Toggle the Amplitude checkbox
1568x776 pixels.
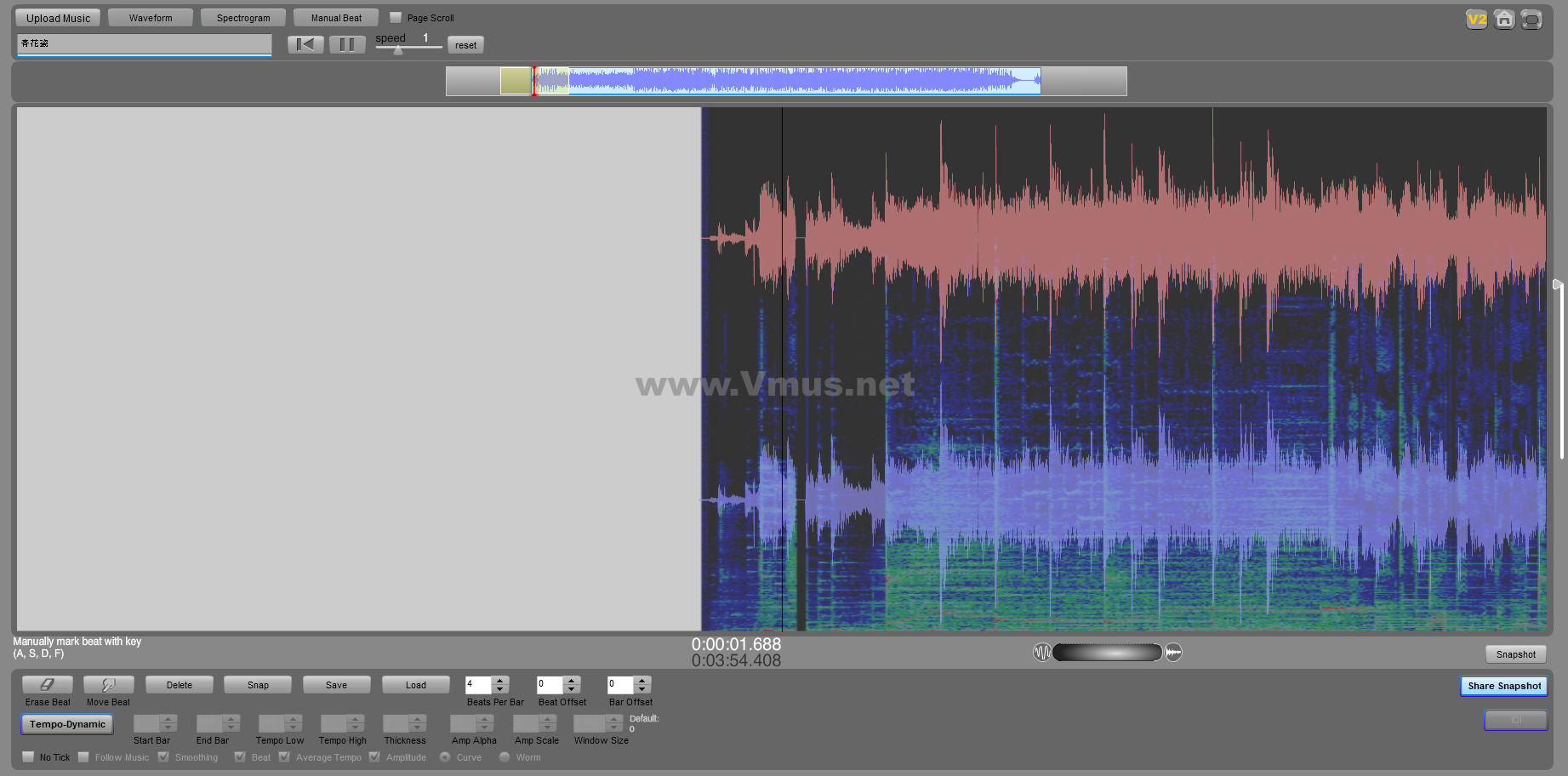click(374, 756)
